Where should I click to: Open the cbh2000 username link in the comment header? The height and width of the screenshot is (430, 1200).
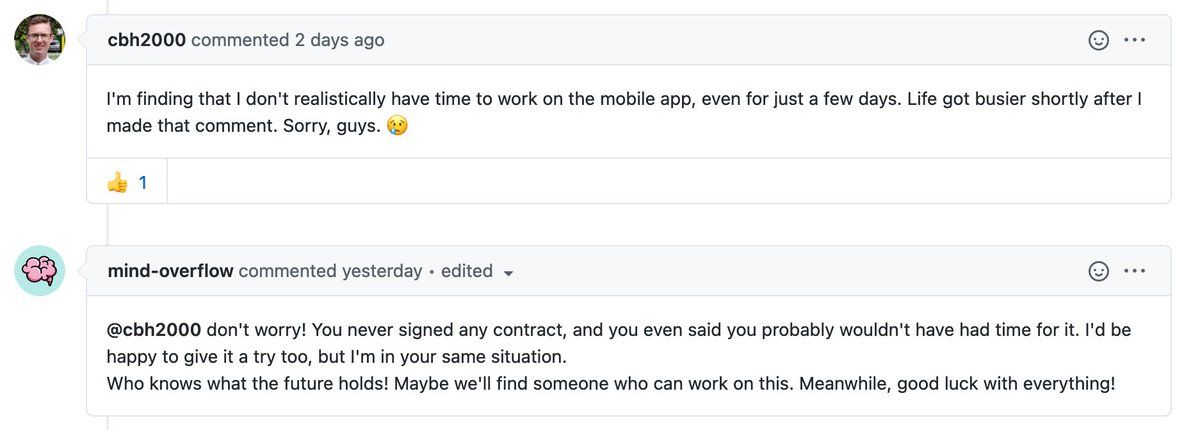click(147, 40)
